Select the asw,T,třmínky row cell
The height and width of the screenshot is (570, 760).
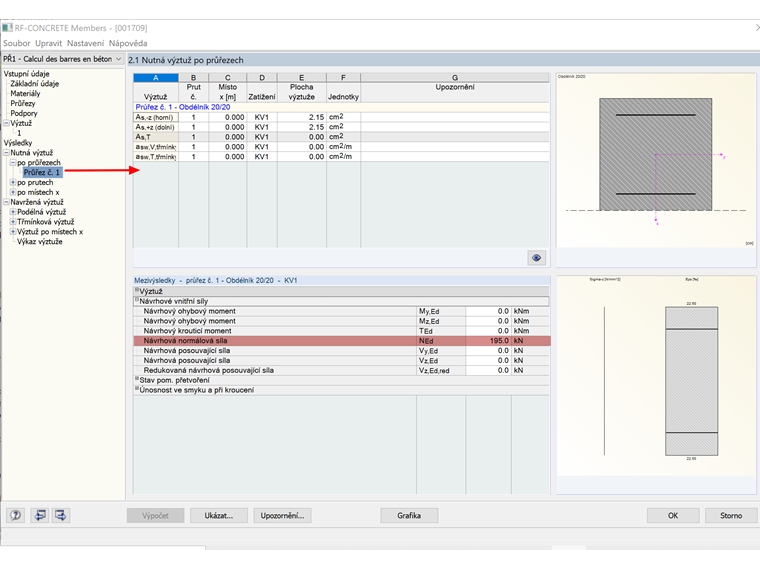coord(156,157)
